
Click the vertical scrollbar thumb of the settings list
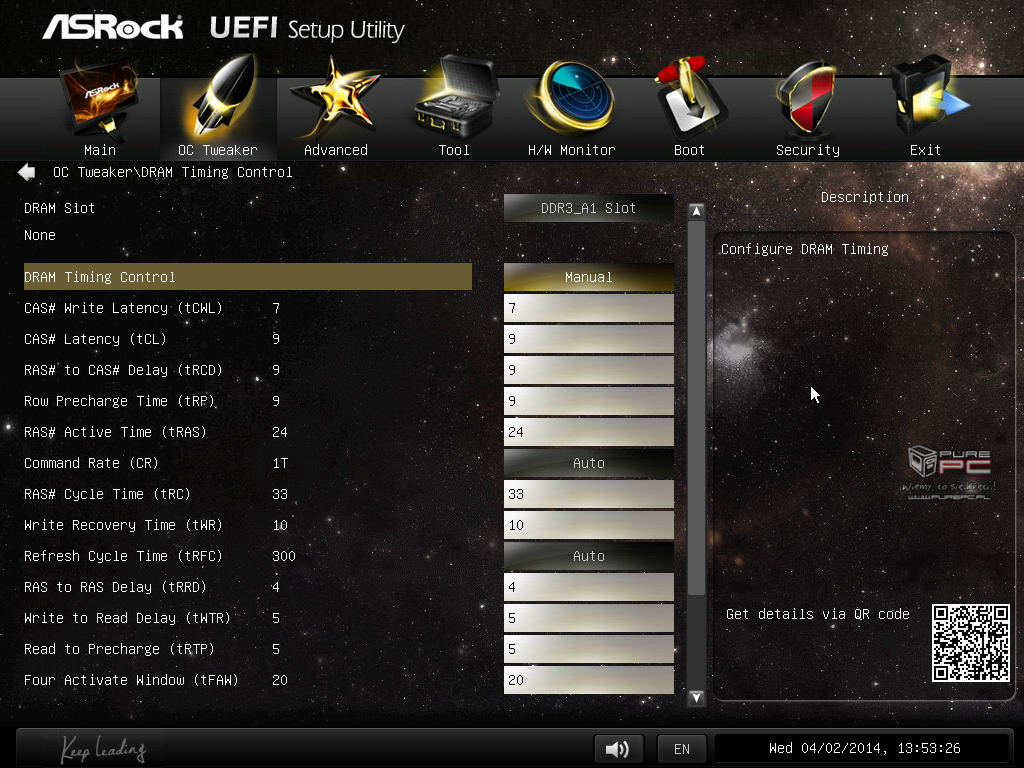pyautogui.click(x=696, y=408)
